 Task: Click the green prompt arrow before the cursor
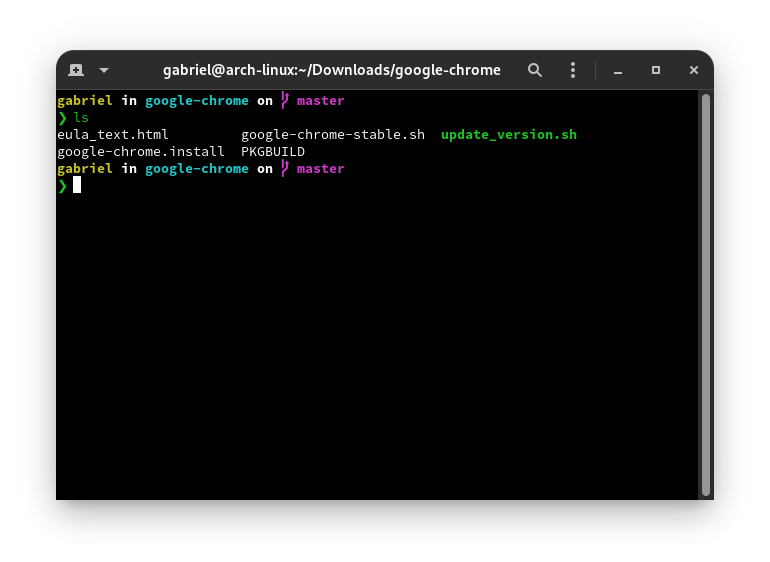[x=62, y=185]
